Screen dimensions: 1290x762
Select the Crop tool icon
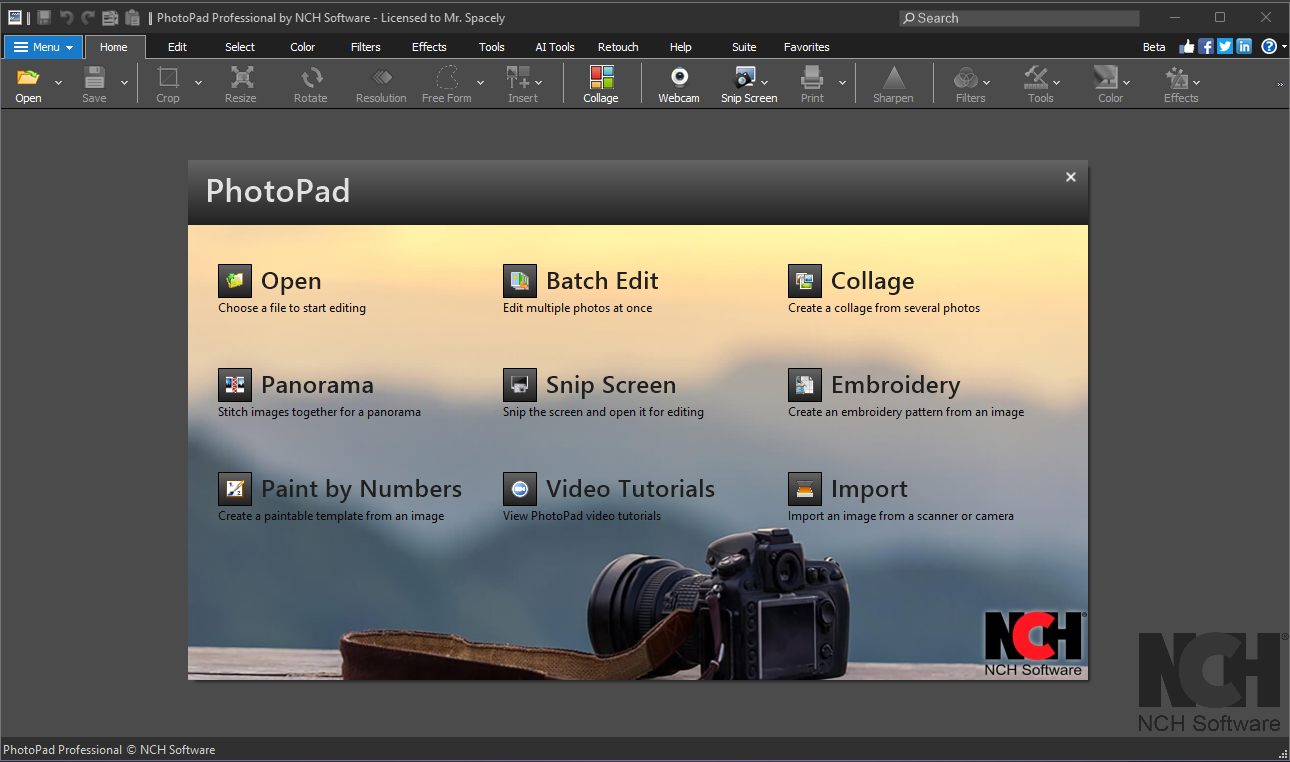pos(168,78)
